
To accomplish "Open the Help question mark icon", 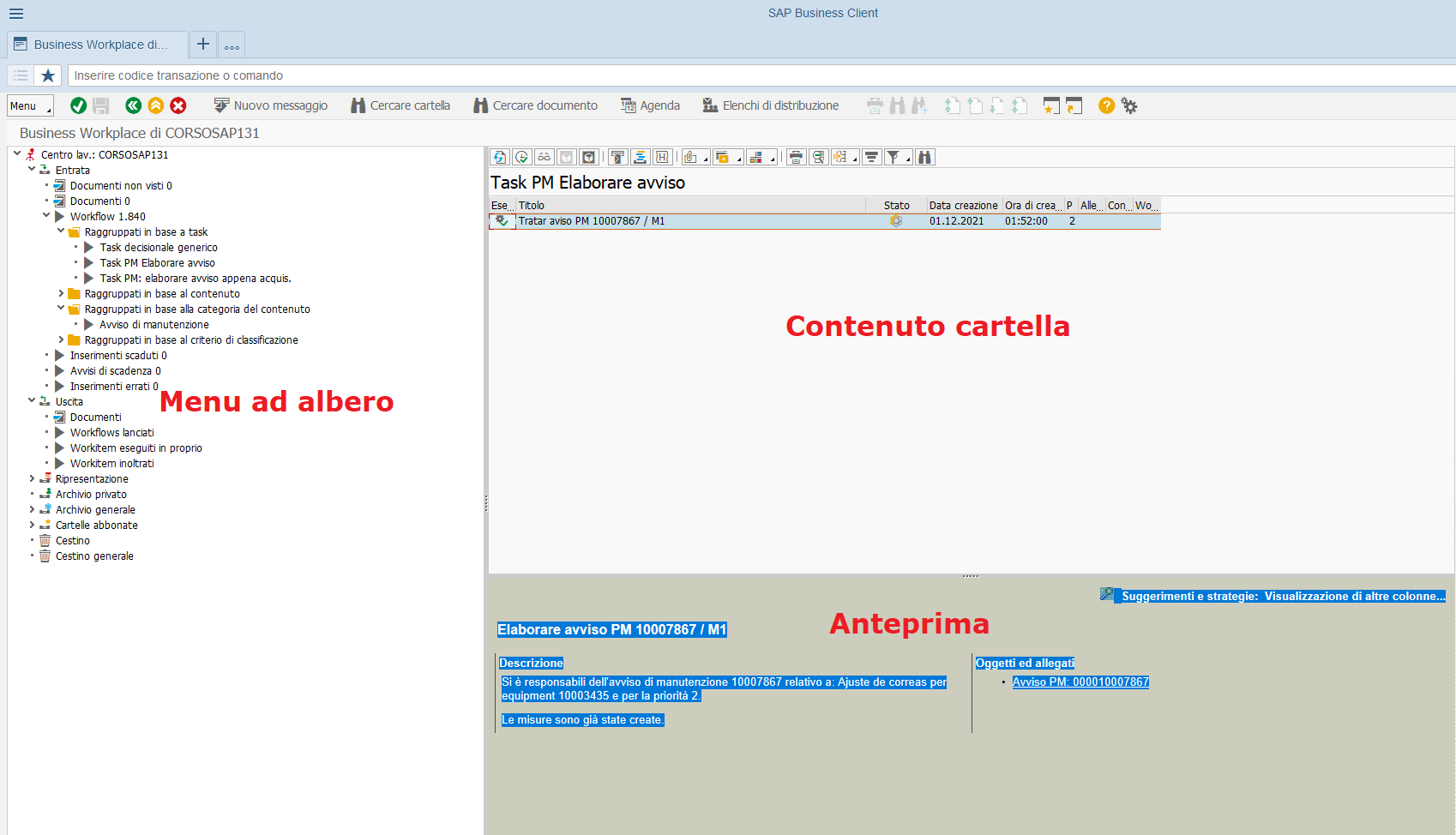I will 1106,105.
